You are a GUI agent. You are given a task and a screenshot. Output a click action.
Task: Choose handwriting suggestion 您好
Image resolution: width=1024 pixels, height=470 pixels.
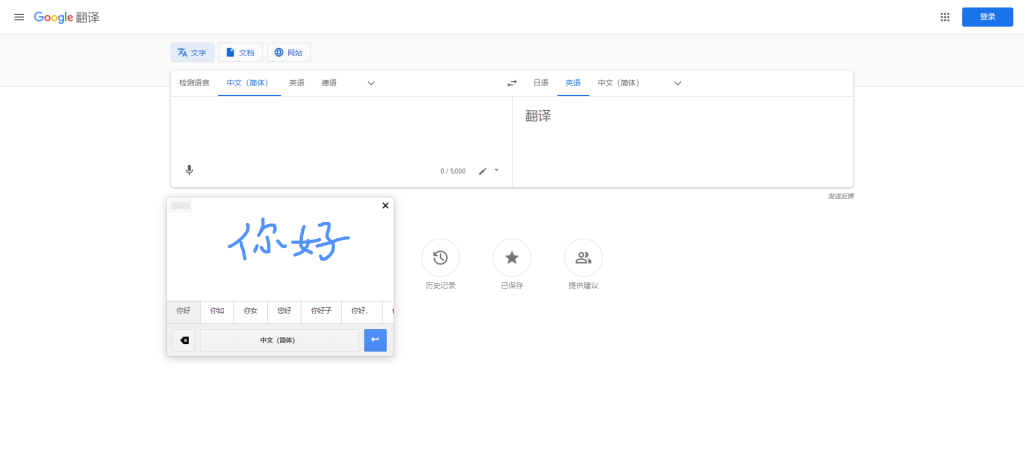284,311
